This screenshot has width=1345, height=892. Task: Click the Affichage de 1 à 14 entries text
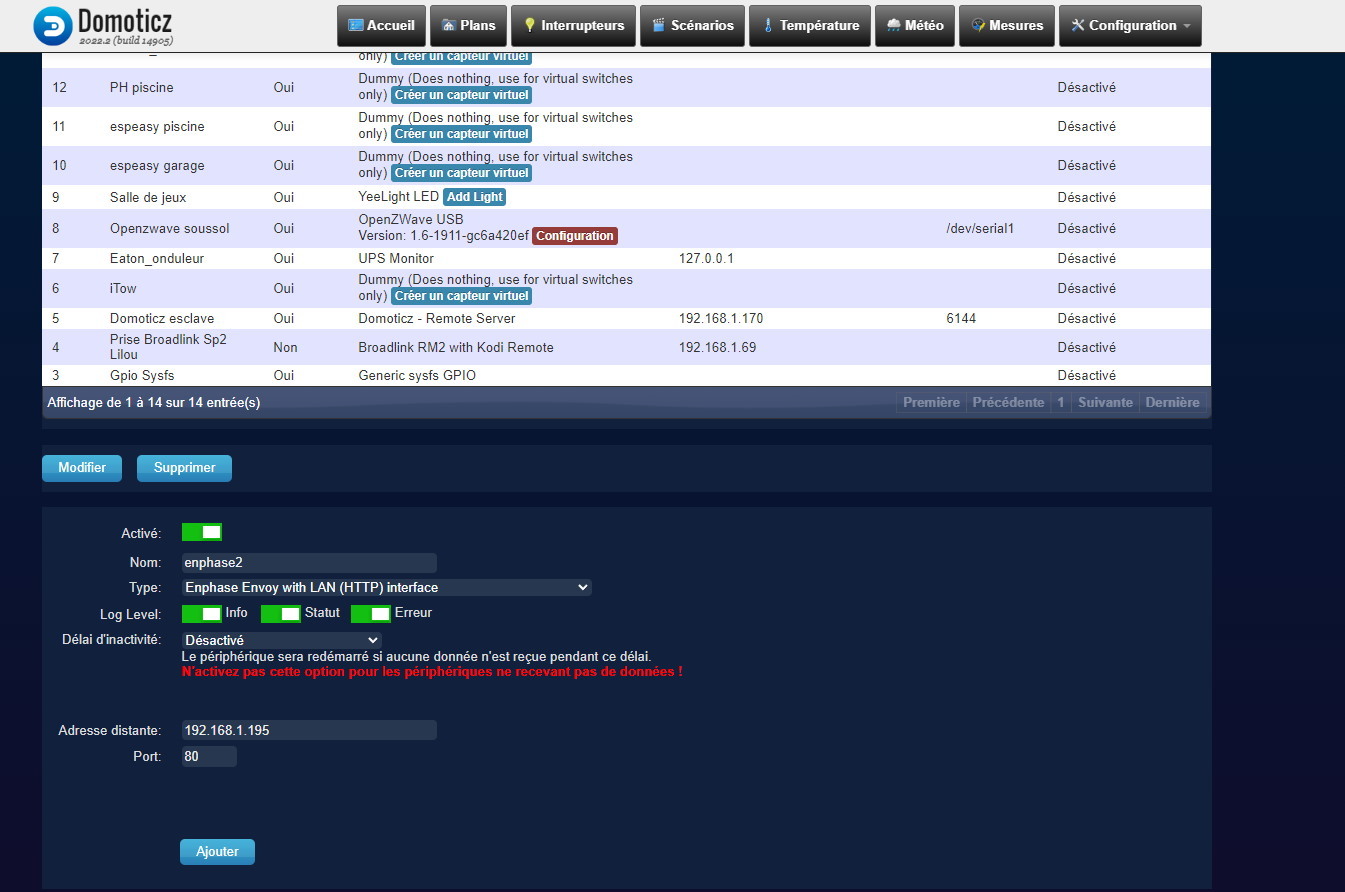point(154,403)
